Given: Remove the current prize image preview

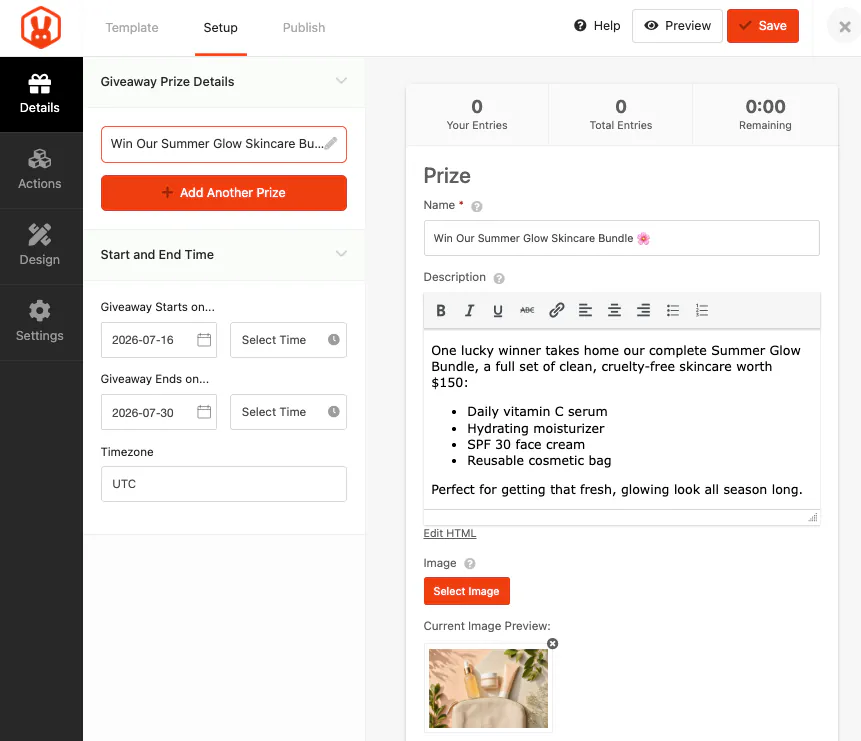Looking at the screenshot, I should [552, 644].
